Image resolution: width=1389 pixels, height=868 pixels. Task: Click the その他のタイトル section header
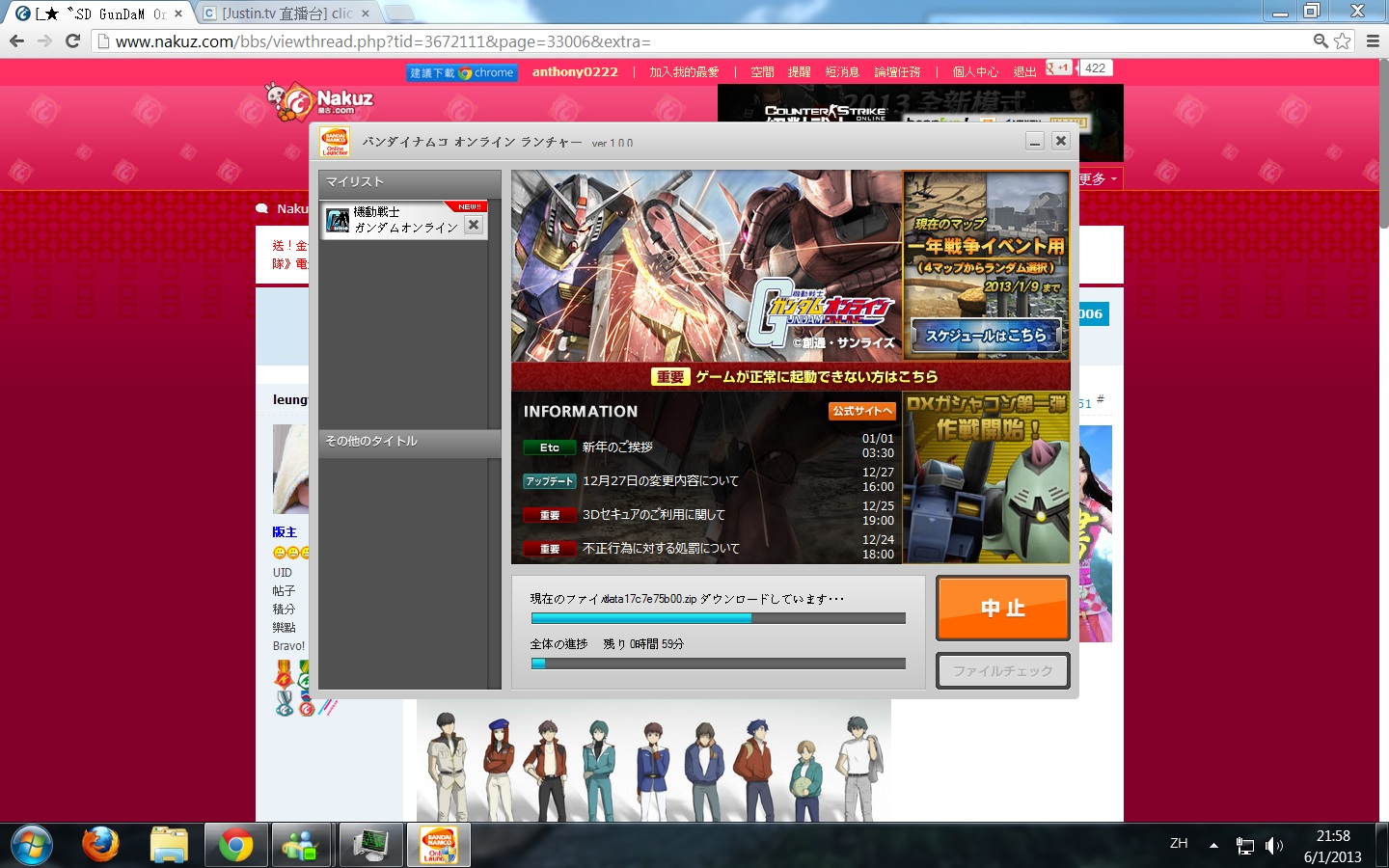click(x=409, y=442)
